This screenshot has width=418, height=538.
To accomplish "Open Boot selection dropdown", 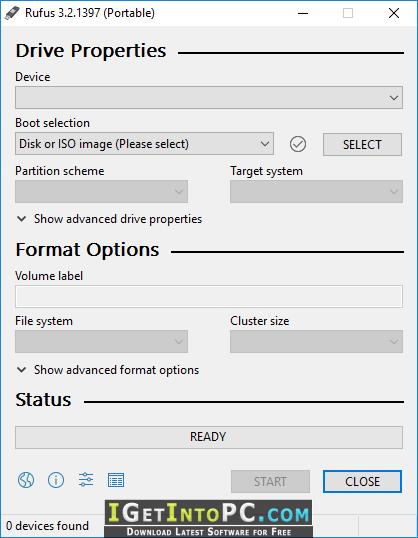I will point(144,144).
